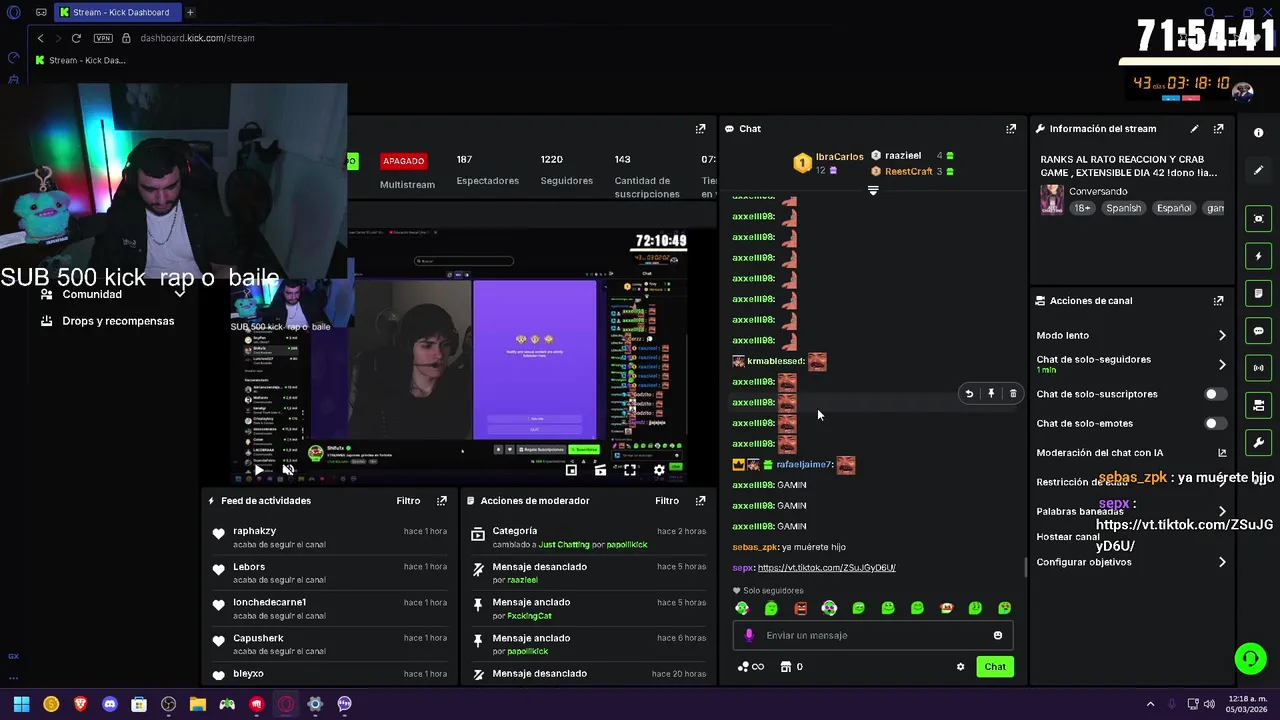Collapse the chat leaderboard arrow

pos(873,190)
